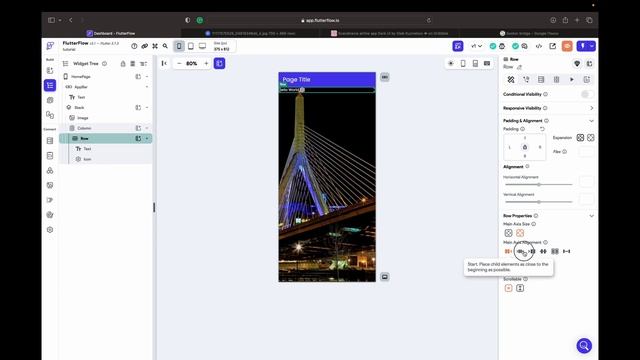Open the Animations play tab in right panel
This screenshot has width=640, height=360.
(x=571, y=80)
